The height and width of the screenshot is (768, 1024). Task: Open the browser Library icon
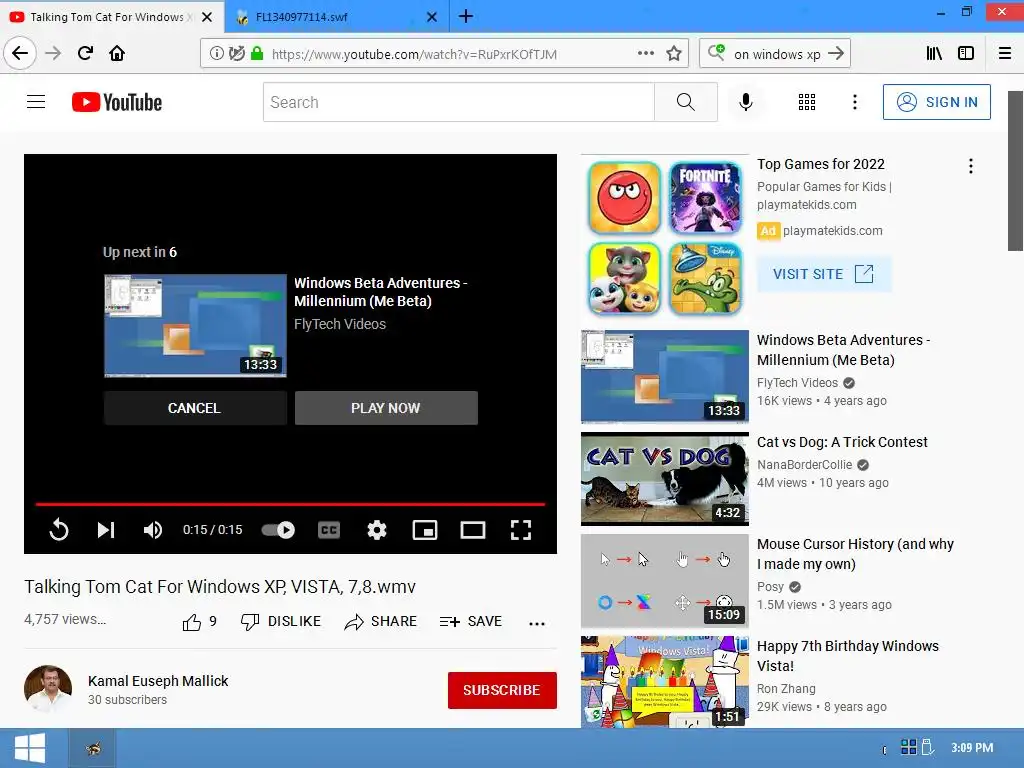(x=934, y=54)
